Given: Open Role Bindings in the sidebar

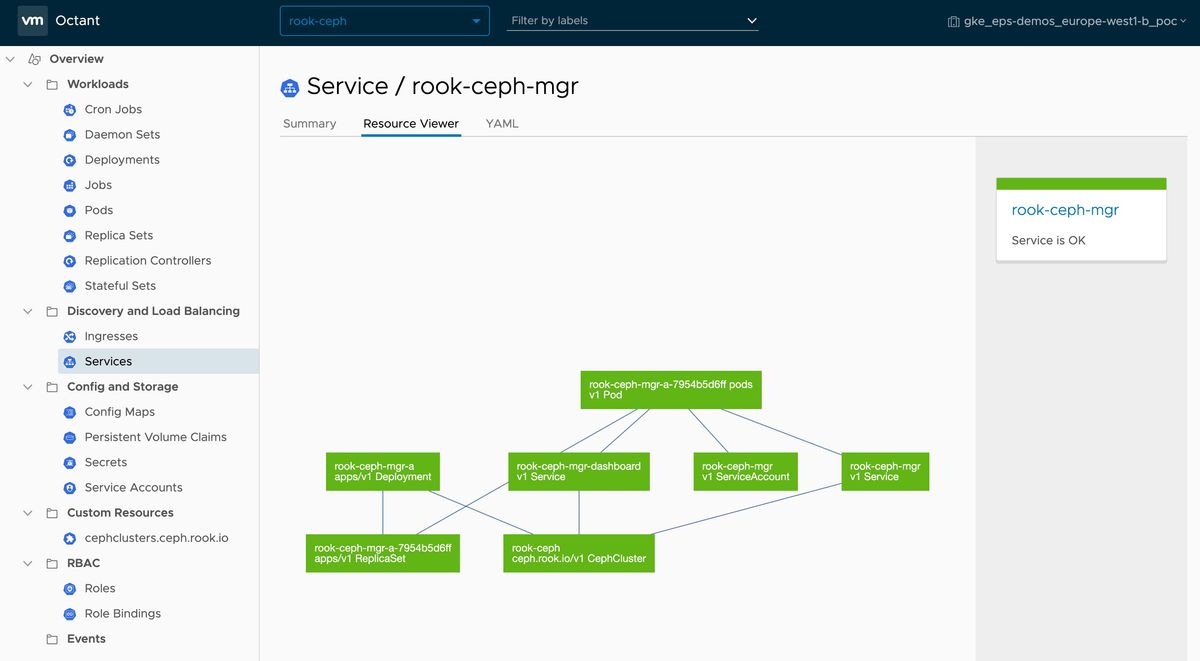Looking at the screenshot, I should coord(123,613).
